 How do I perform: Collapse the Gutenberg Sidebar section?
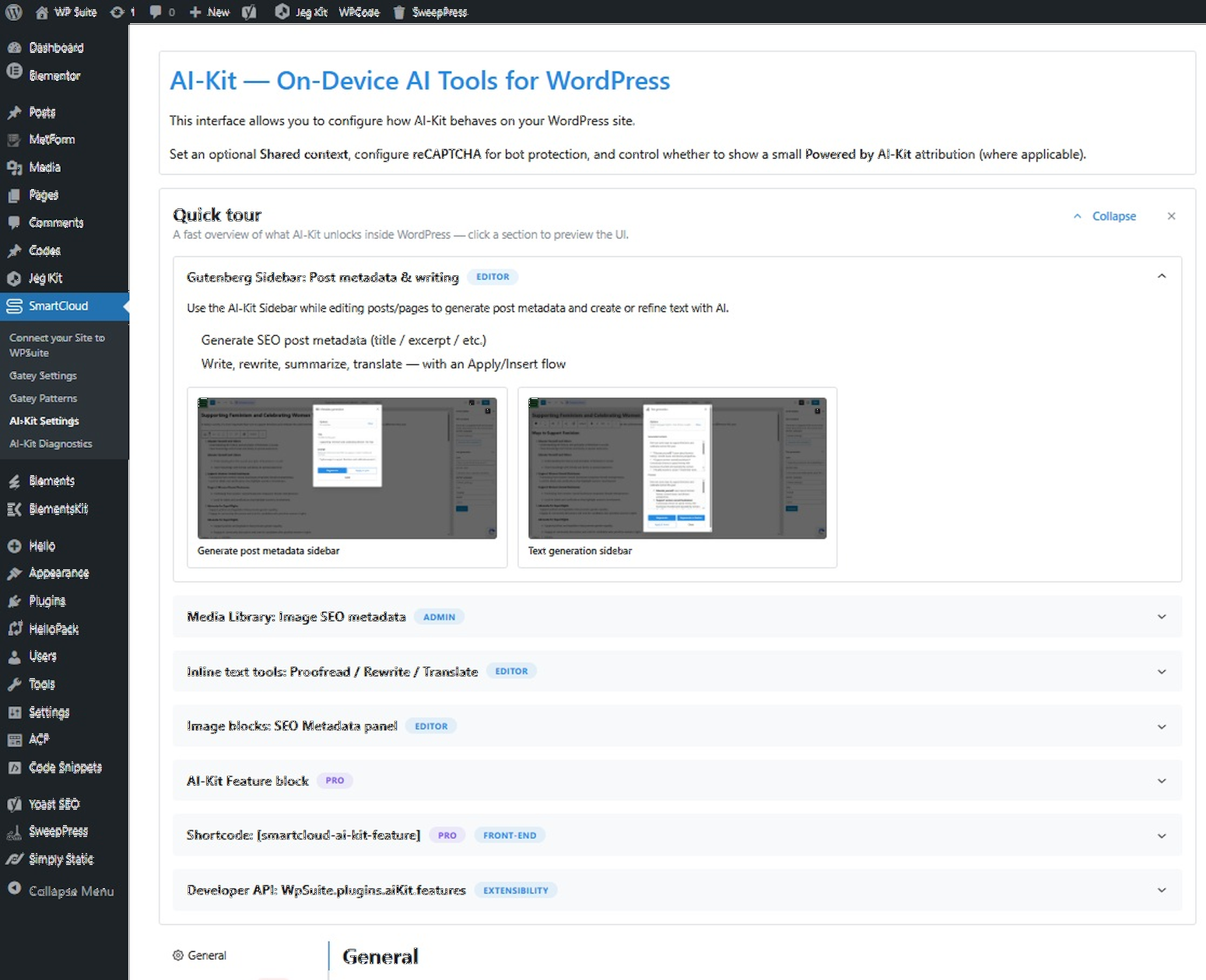click(x=1162, y=276)
